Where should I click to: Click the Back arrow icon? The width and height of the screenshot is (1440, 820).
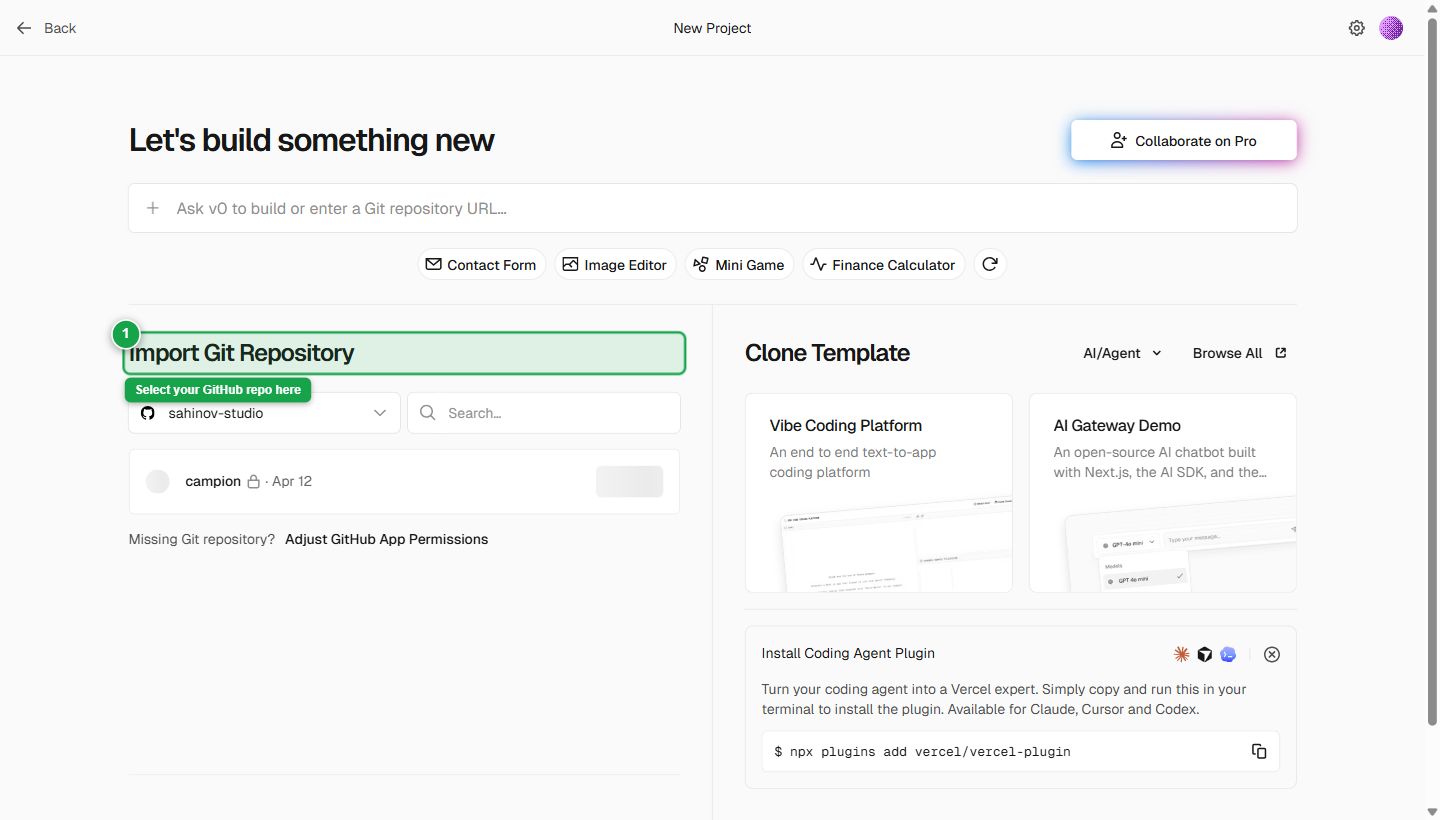(24, 28)
